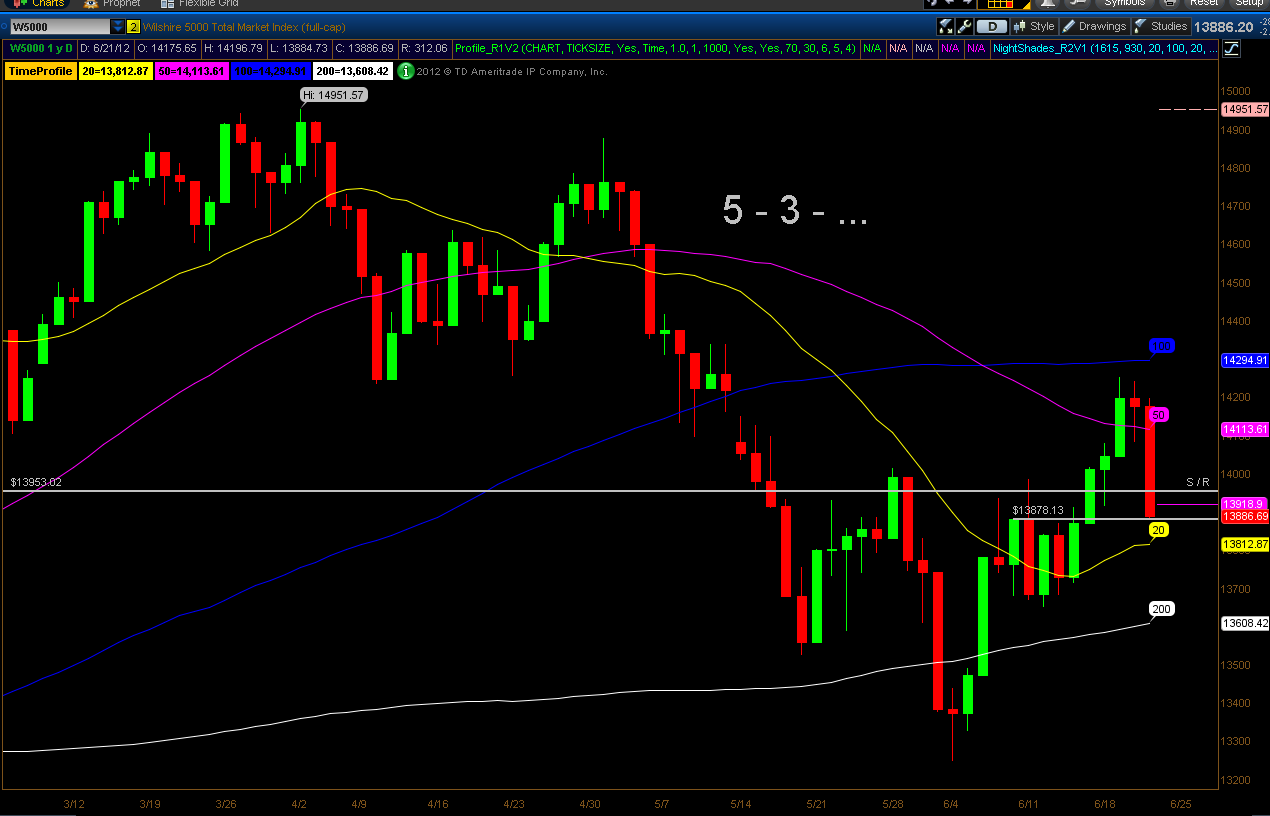This screenshot has width=1270, height=816.
Task: Click the L: 13884.73 low value
Action: (x=299, y=48)
